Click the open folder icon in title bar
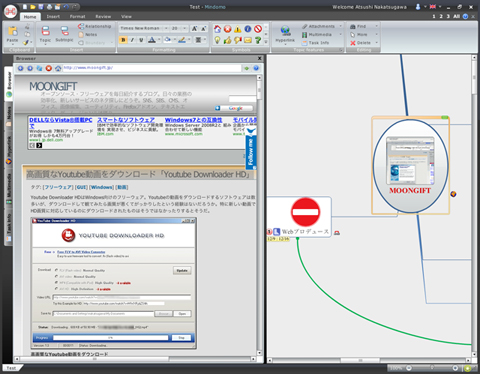Image resolution: width=480 pixels, height=374 pixels. tap(33, 7)
